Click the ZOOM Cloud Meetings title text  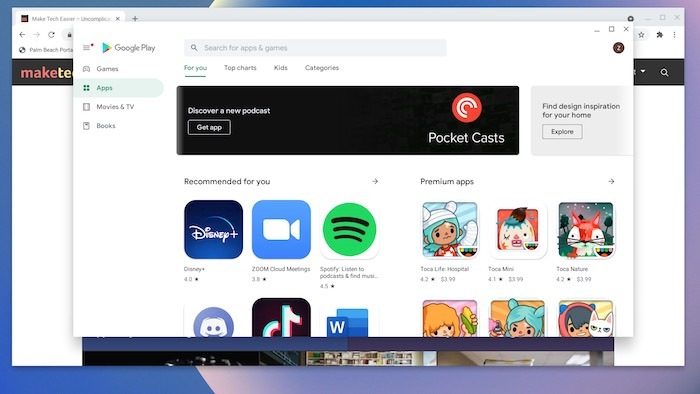(x=281, y=269)
